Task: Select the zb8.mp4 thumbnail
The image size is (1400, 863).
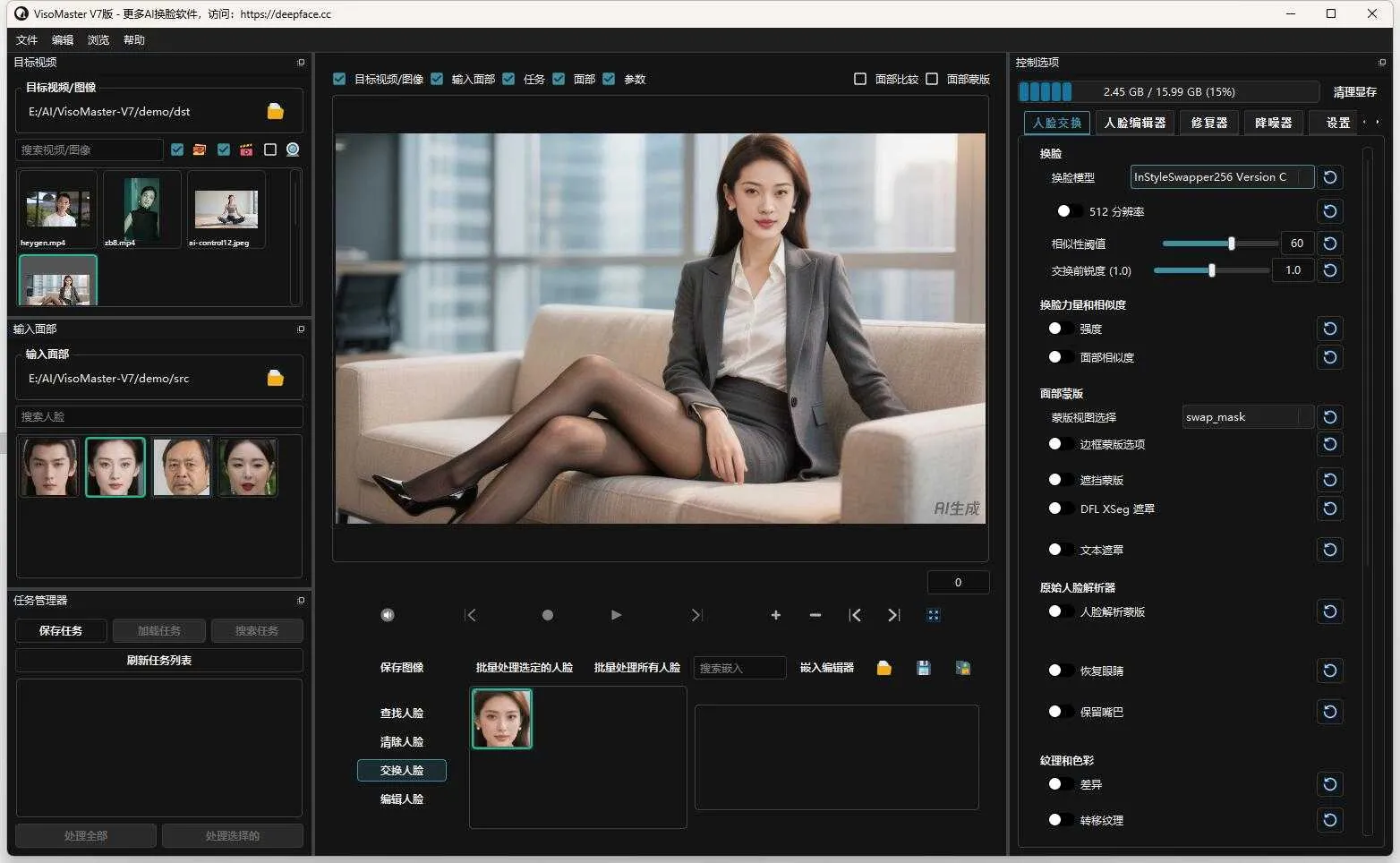Action: coord(141,209)
